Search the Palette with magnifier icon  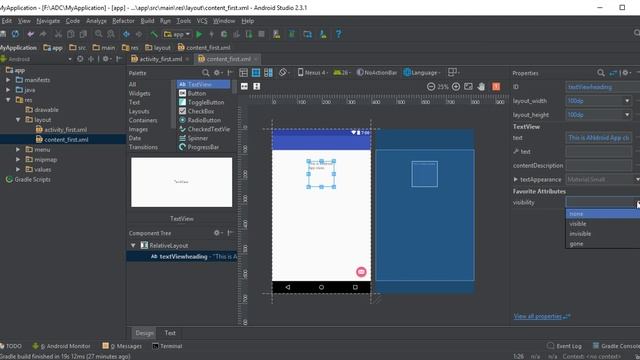point(205,73)
